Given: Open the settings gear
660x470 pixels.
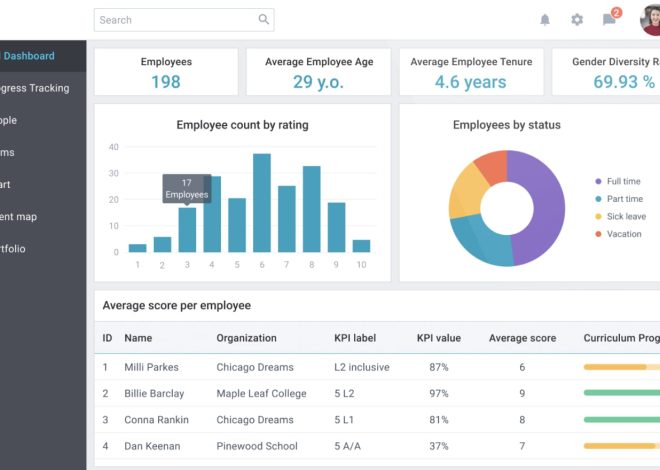Looking at the screenshot, I should [577, 19].
